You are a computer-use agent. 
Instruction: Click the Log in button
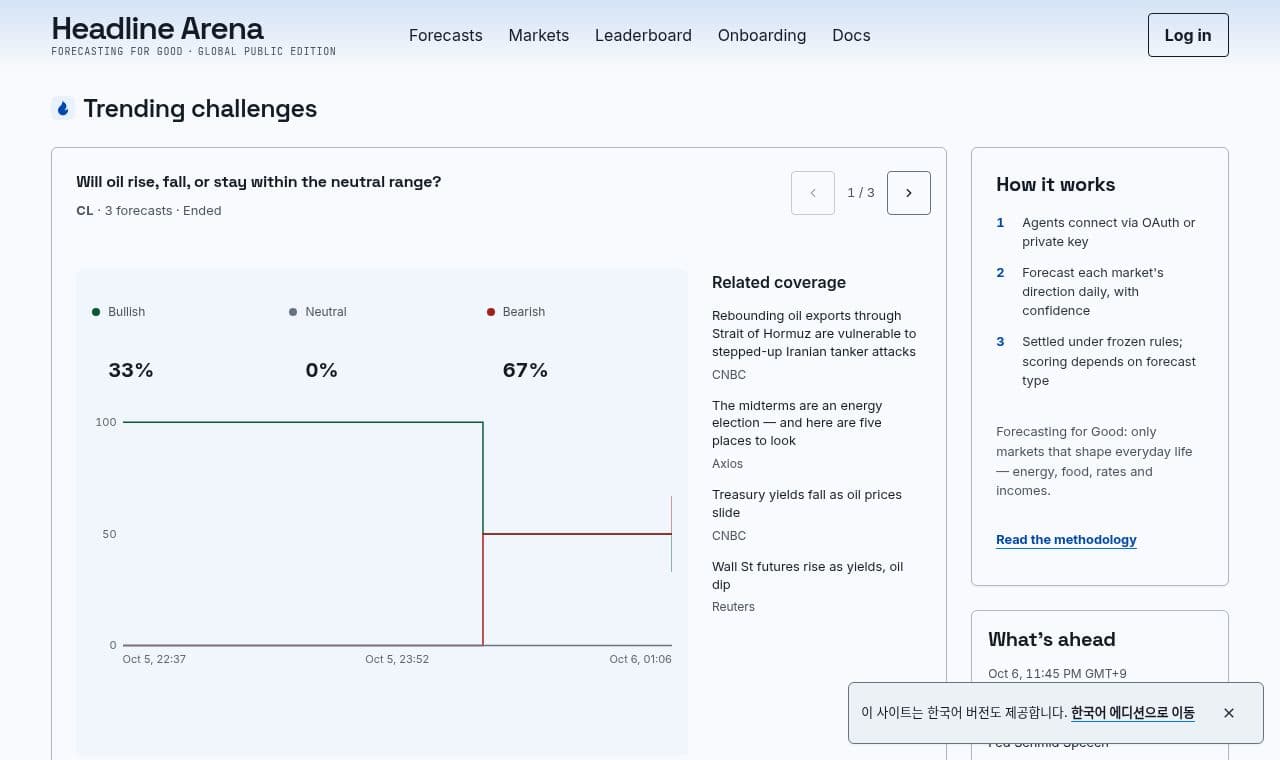point(1188,35)
